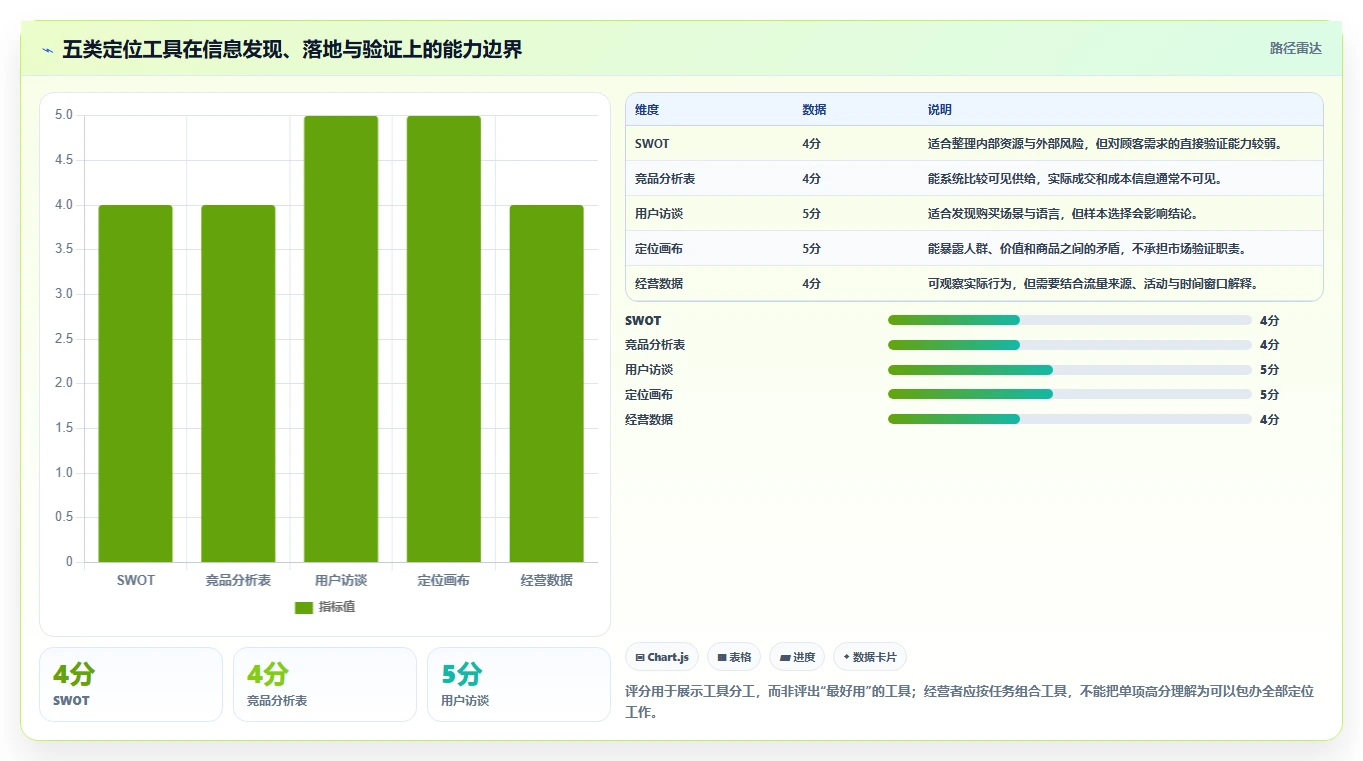Click the 表格 tag chip
Image resolution: width=1363 pixels, height=761 pixels.
734,657
